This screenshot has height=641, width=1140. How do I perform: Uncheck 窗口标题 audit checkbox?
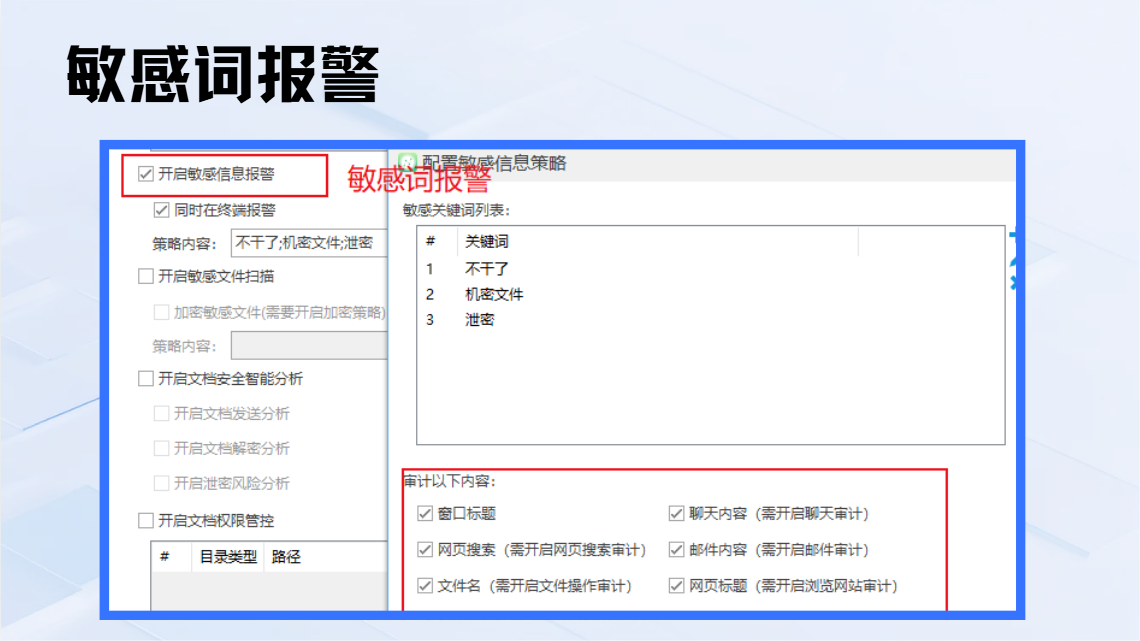tap(425, 514)
